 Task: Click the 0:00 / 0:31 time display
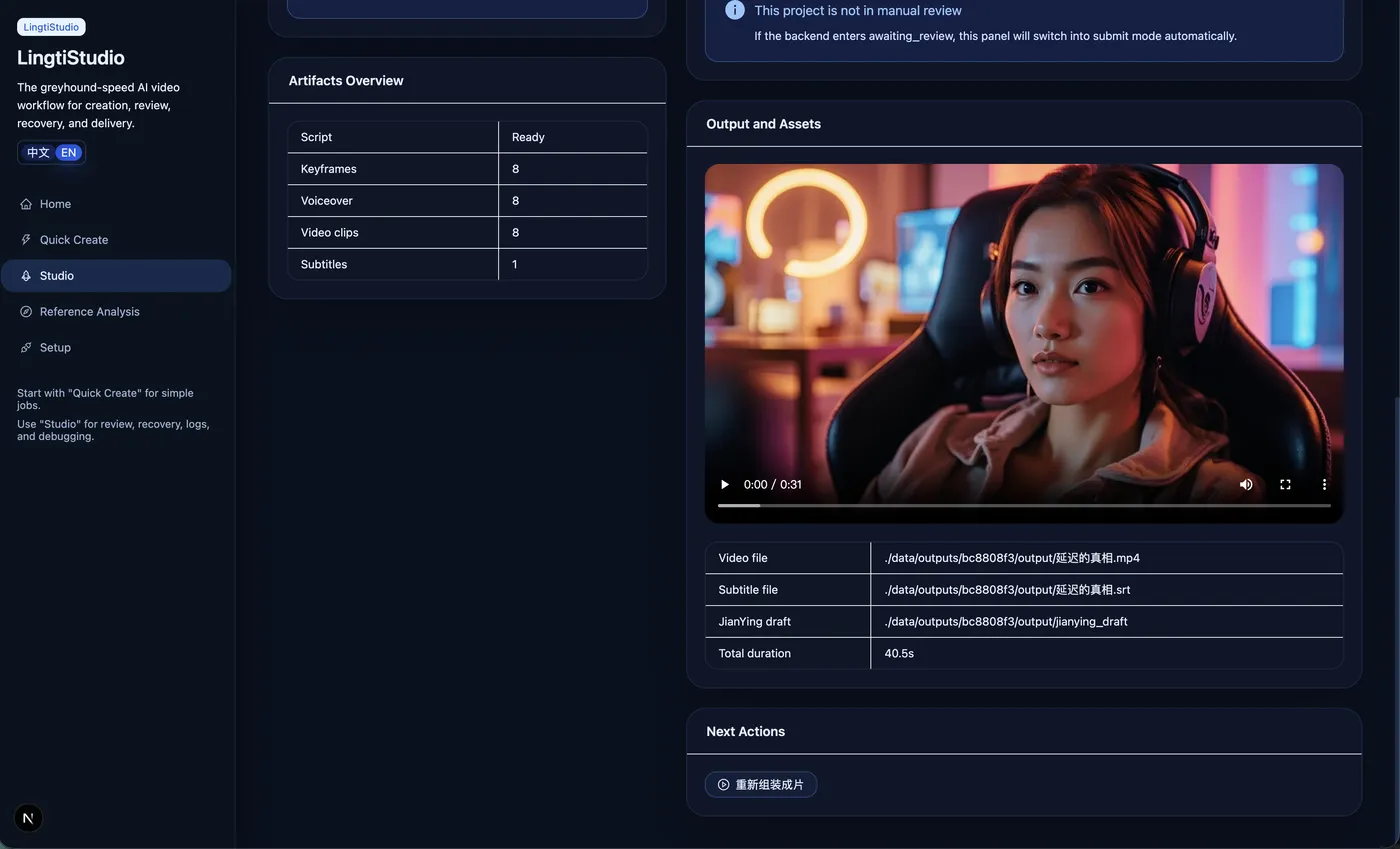click(x=773, y=484)
